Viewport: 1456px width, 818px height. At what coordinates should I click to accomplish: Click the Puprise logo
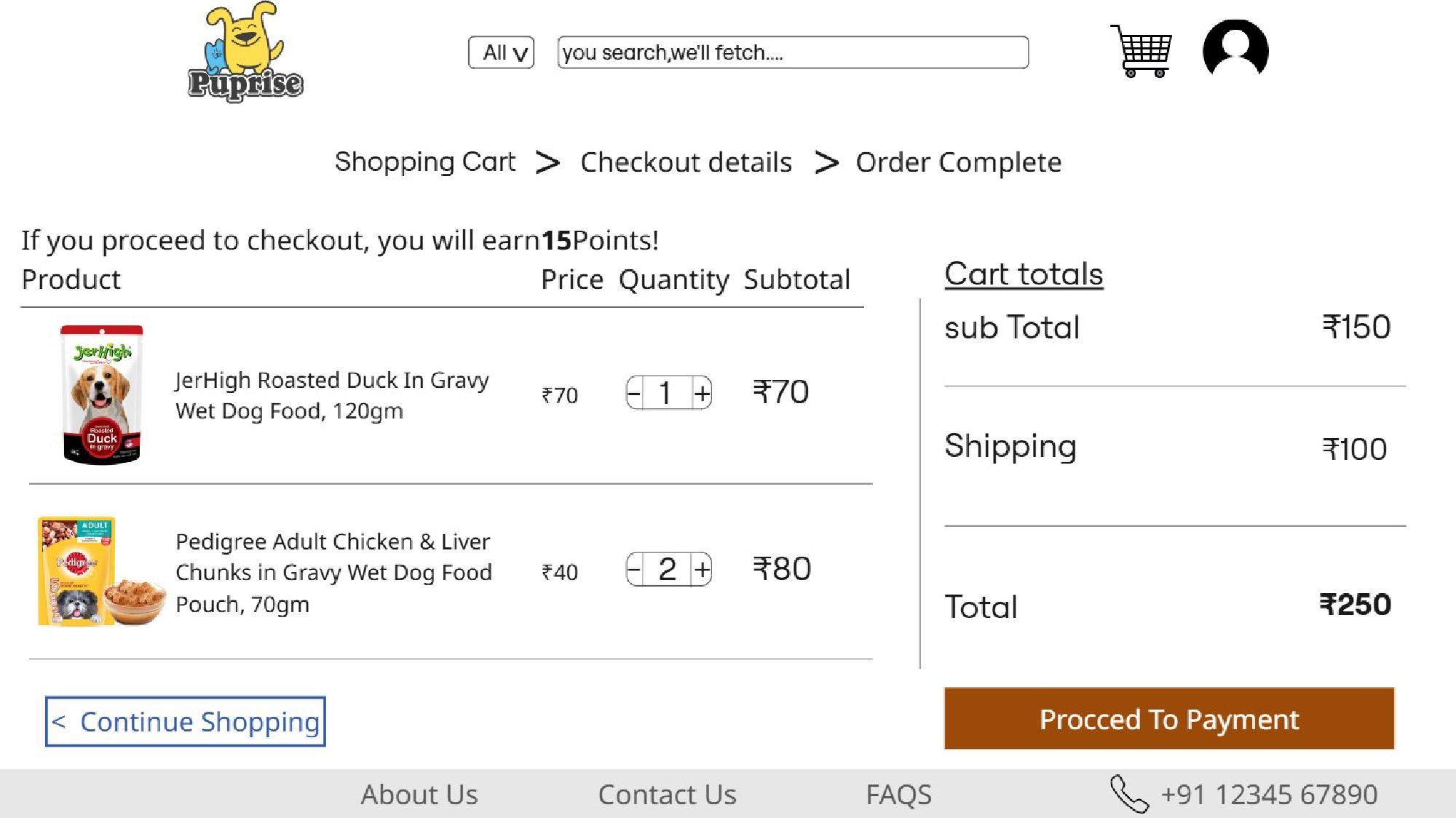[x=245, y=52]
